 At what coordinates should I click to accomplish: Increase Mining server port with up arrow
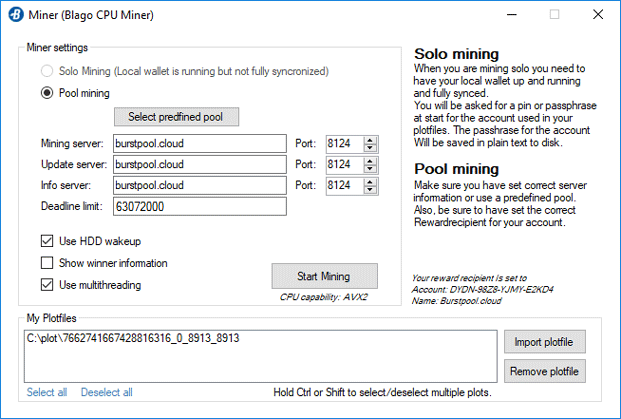click(x=370, y=140)
